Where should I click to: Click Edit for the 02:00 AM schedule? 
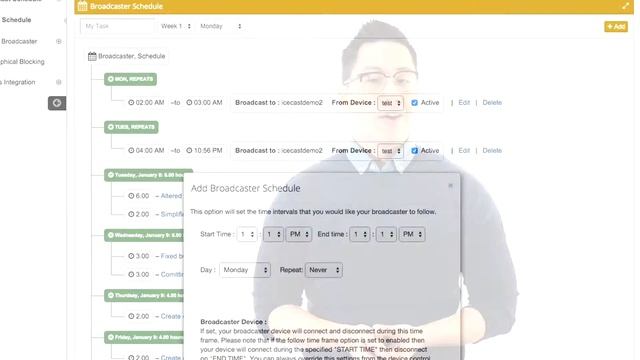[x=464, y=102]
